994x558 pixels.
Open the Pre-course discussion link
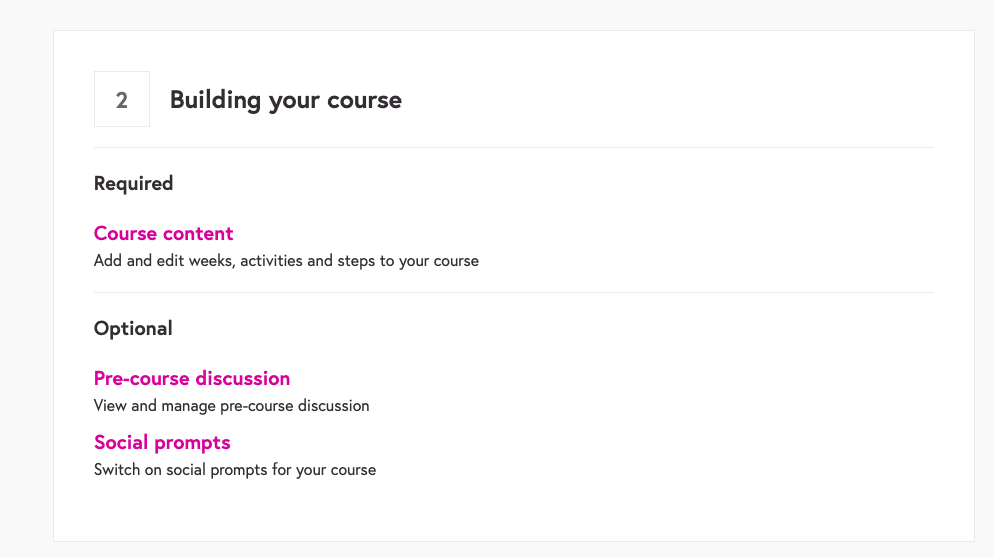click(x=192, y=379)
